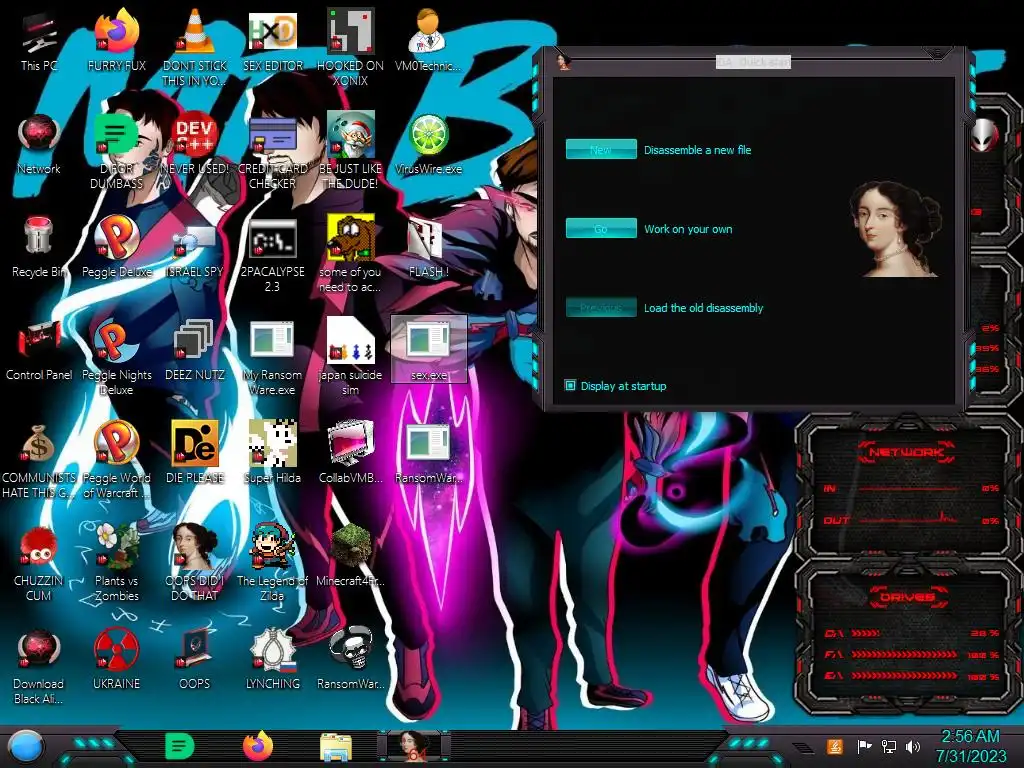Open the Start orb on the taskbar
The image size is (1024, 768).
26,748
